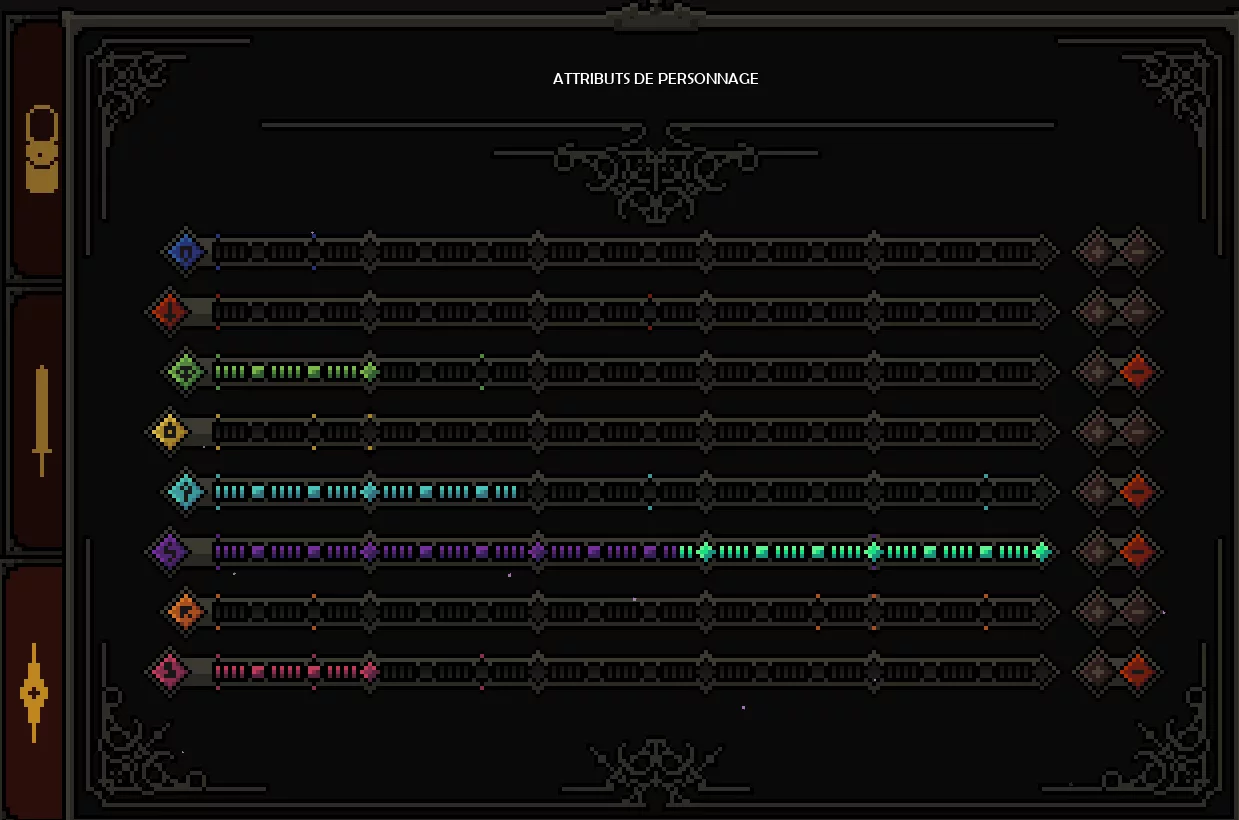This screenshot has height=820, width=1239.
Task: Open the backpack inventory tab in sidebar
Action: [x=40, y=150]
